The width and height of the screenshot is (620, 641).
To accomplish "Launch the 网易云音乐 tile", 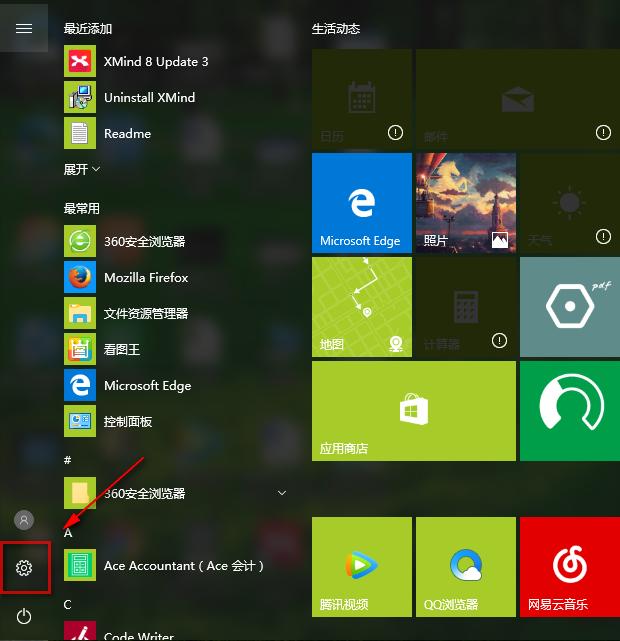I will point(569,566).
